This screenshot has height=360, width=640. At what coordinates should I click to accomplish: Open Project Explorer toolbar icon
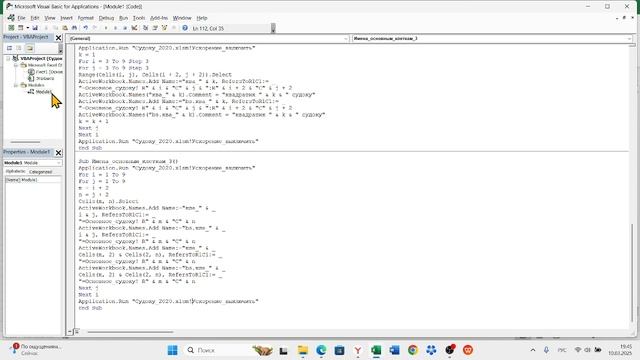point(145,28)
